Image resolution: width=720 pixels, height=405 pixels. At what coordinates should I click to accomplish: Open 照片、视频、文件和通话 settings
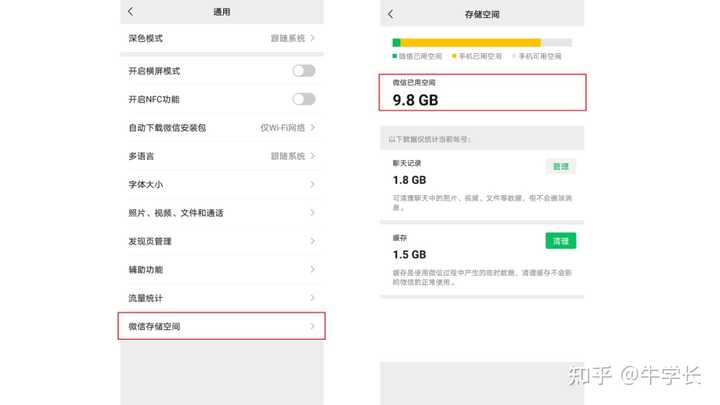pyautogui.click(x=222, y=213)
